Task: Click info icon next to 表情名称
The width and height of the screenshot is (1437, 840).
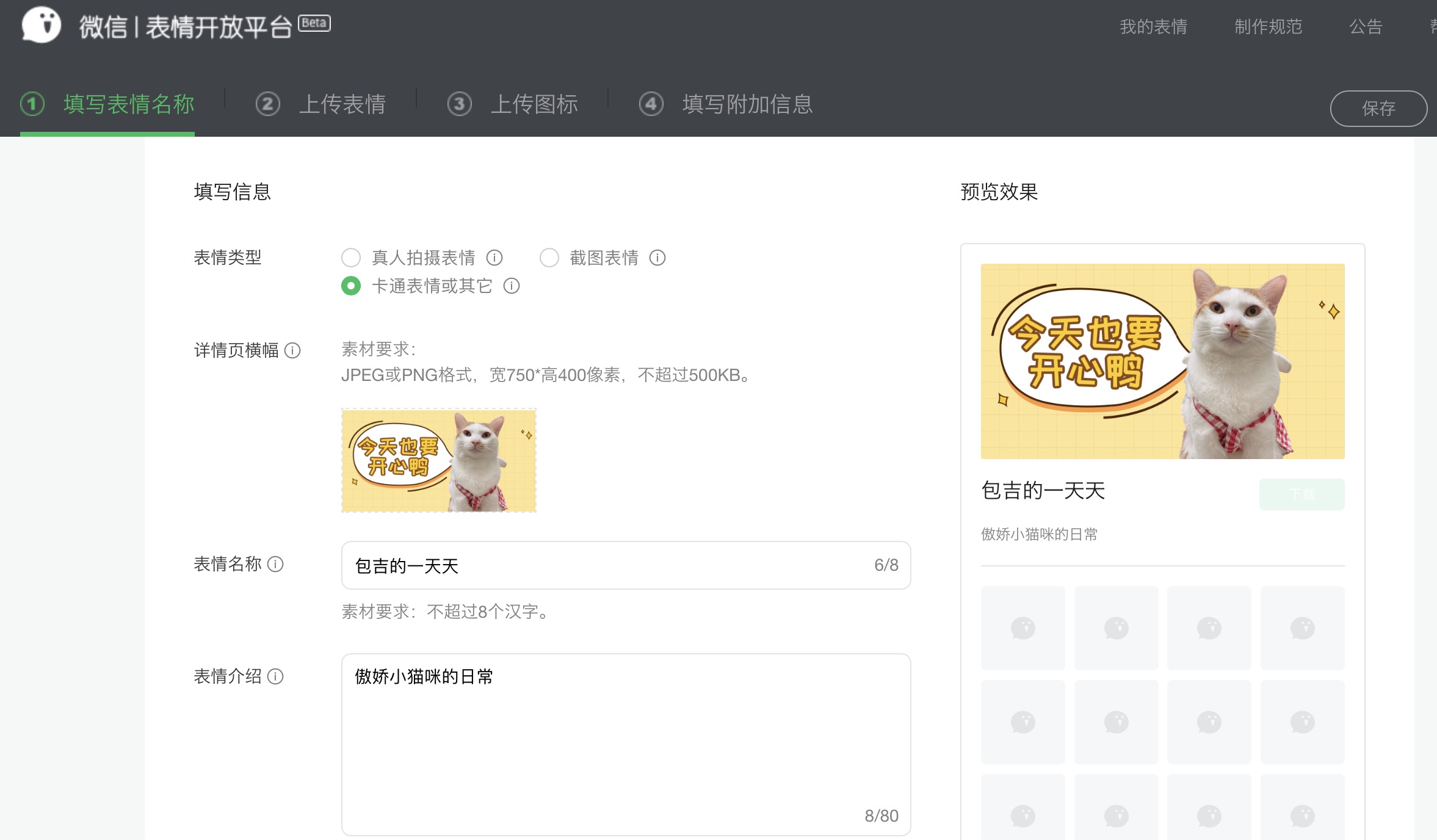Action: tap(276, 564)
